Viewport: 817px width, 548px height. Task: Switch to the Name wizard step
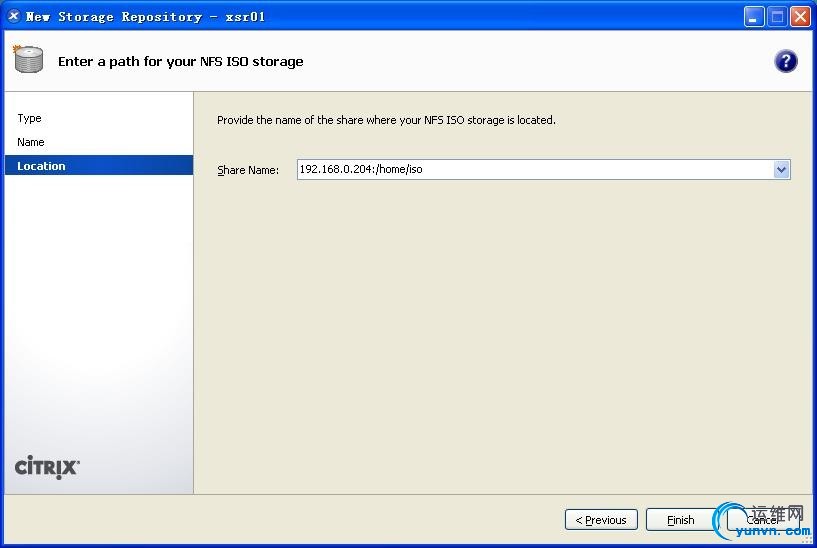coord(31,142)
